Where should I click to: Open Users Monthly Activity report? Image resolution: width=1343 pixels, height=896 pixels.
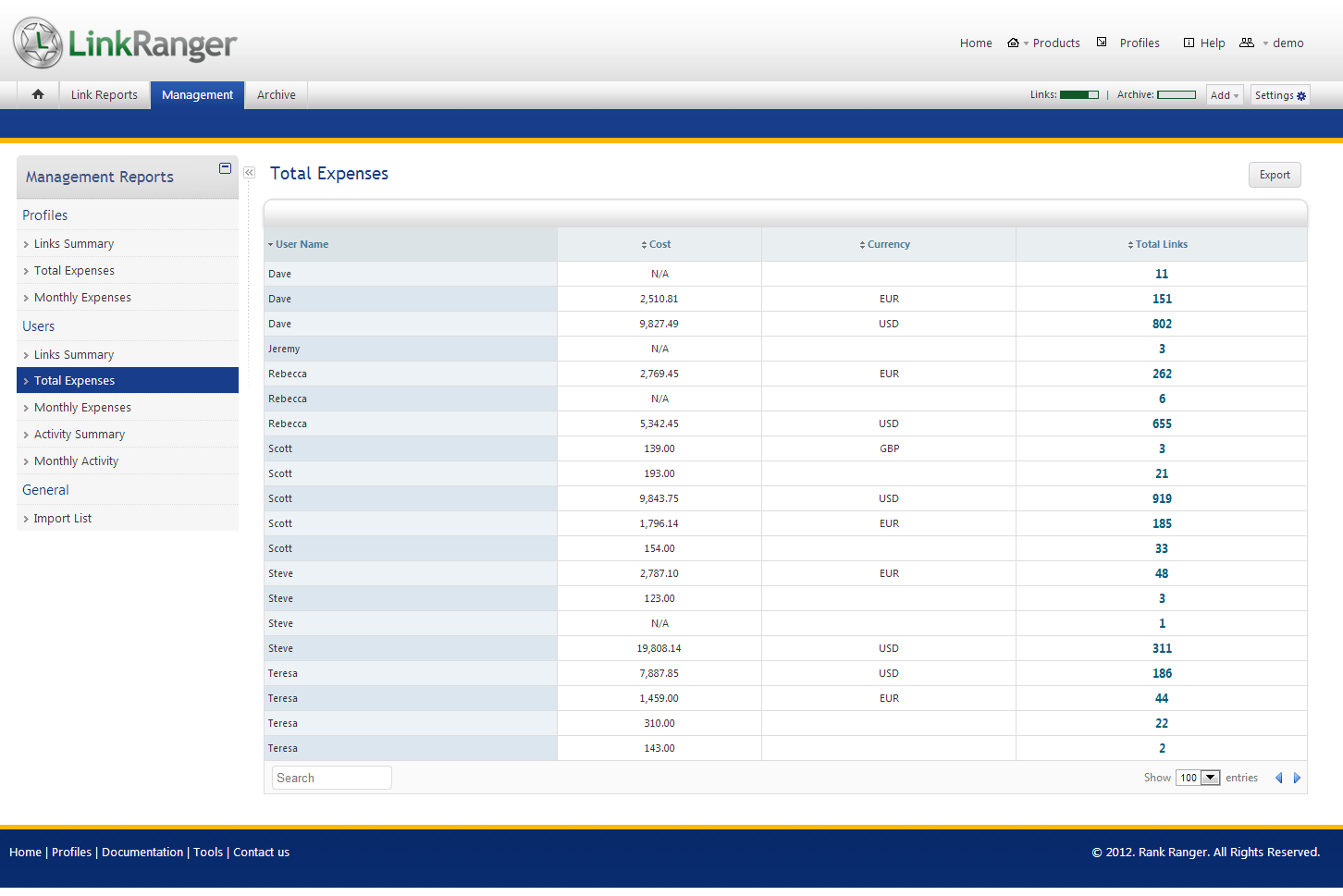(x=76, y=460)
